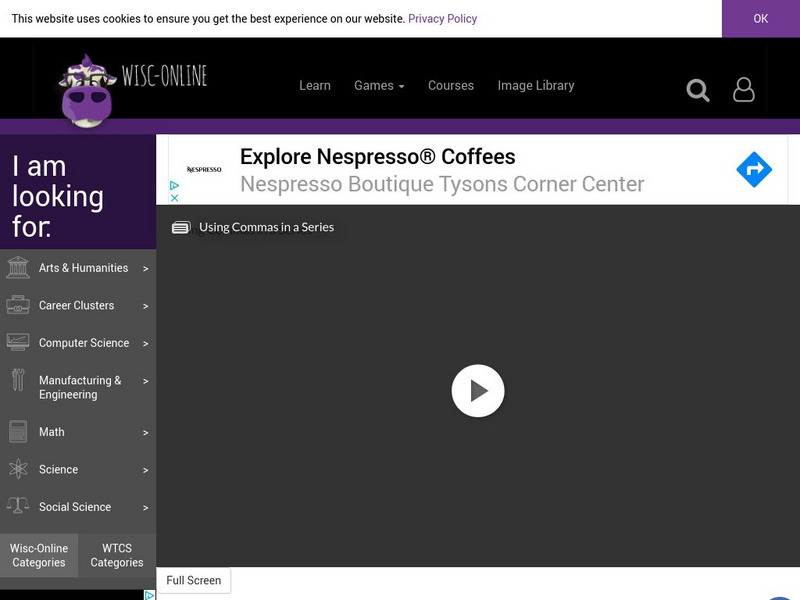Expand Math category arrow
This screenshot has height=600, width=800.
coord(145,433)
